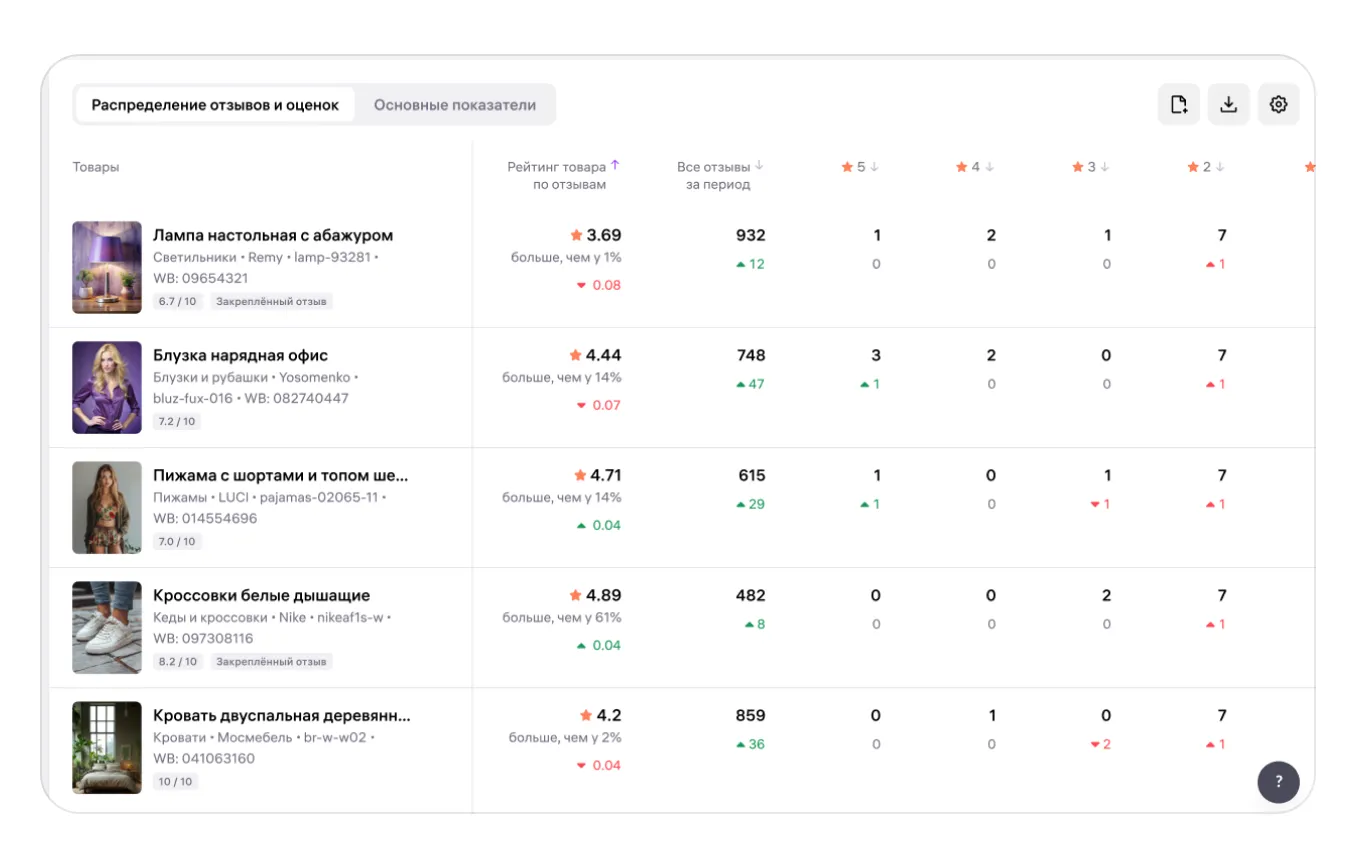
Task: Click Блузка нарядная офис product title
Action: click(x=240, y=356)
